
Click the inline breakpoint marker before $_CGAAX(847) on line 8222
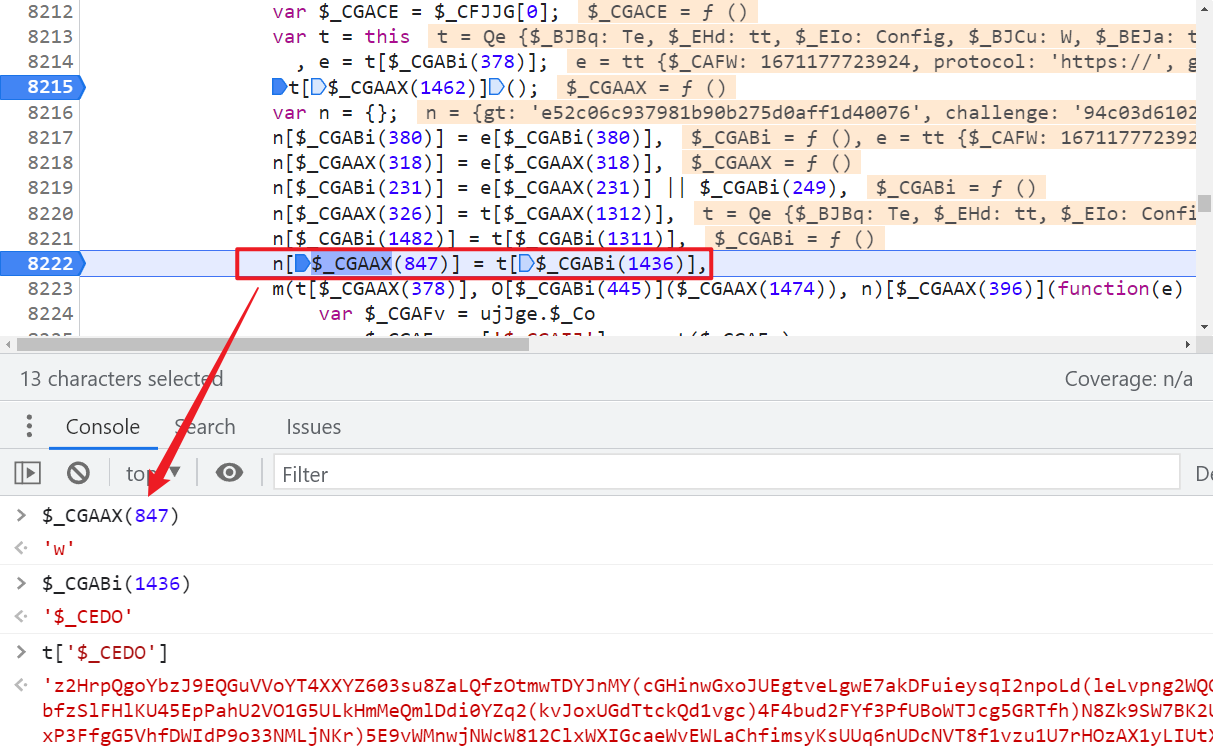[x=302, y=264]
